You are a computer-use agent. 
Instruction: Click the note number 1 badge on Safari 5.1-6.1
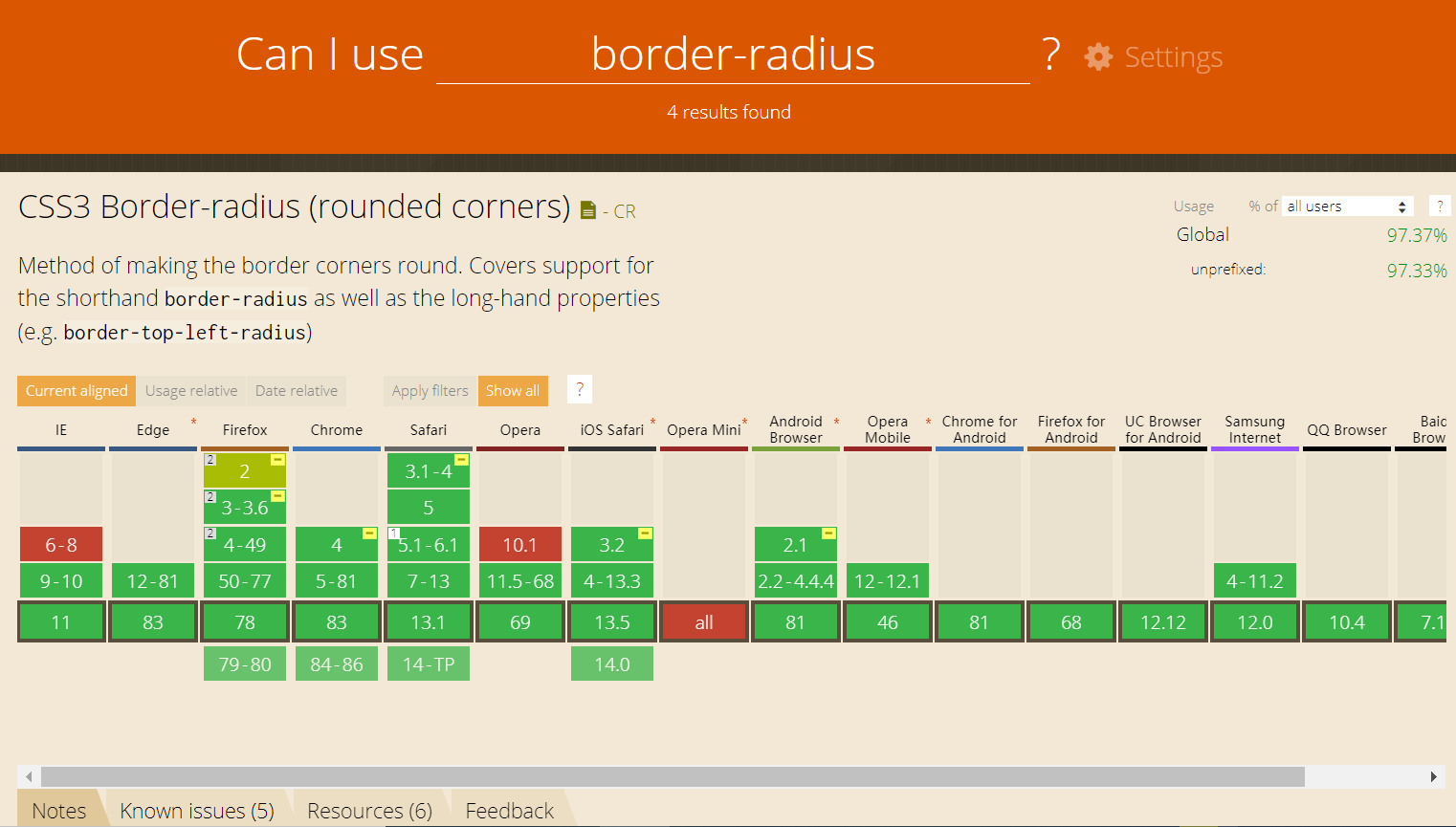coord(394,533)
